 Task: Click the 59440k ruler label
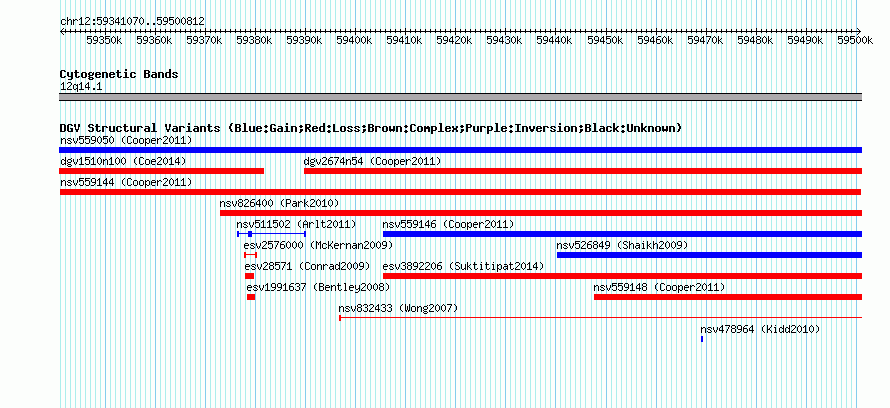(x=555, y=40)
